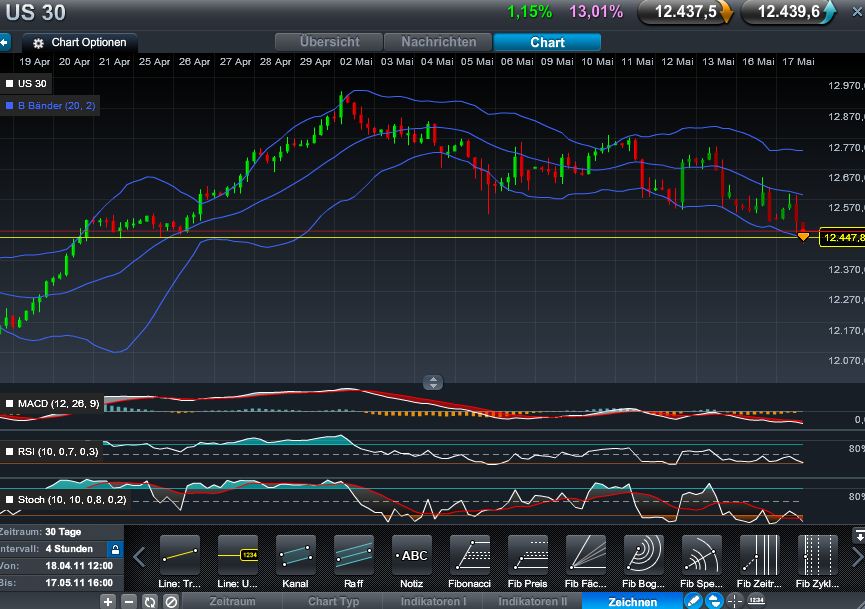Show previous drawing tools with left chevron
The width and height of the screenshot is (865, 609).
click(x=140, y=557)
